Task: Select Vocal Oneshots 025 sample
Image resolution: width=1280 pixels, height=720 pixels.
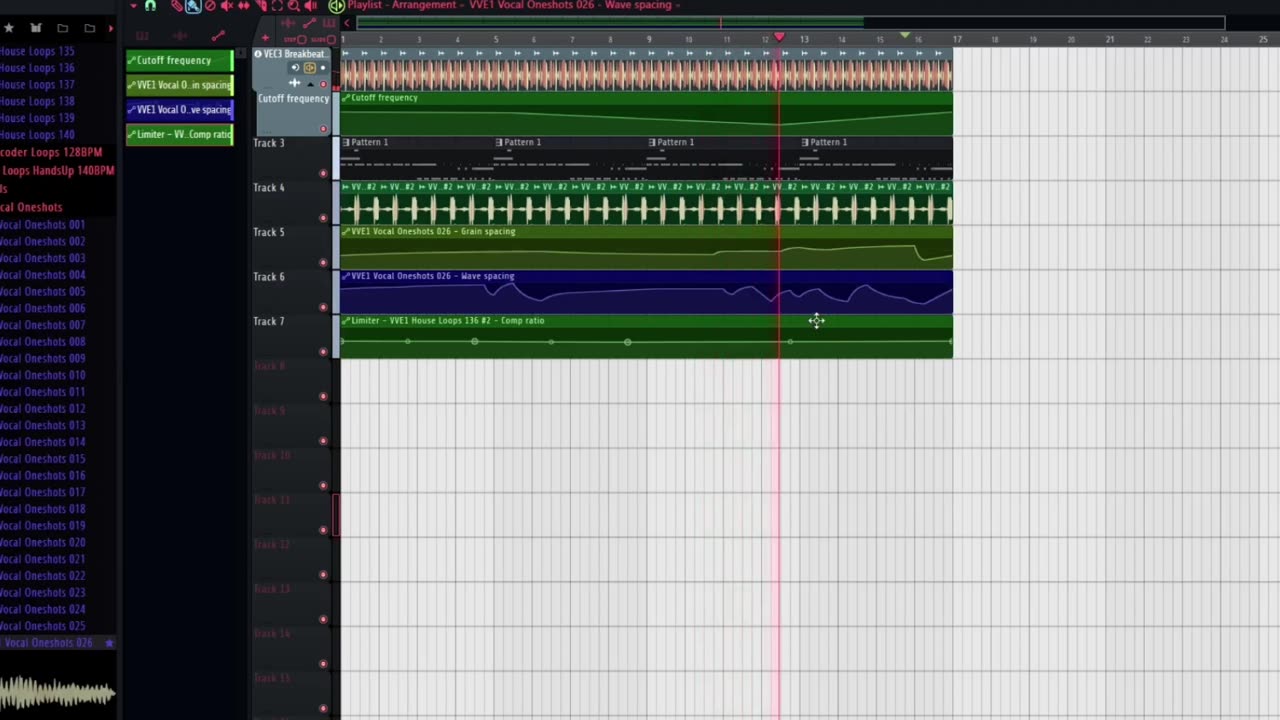Action: tap(42, 626)
